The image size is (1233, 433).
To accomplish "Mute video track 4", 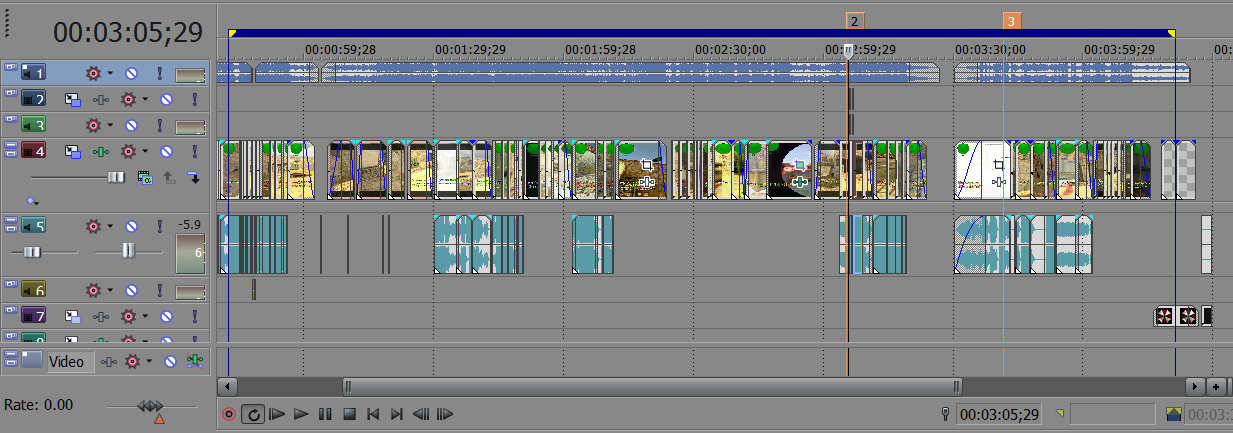I will (167, 152).
